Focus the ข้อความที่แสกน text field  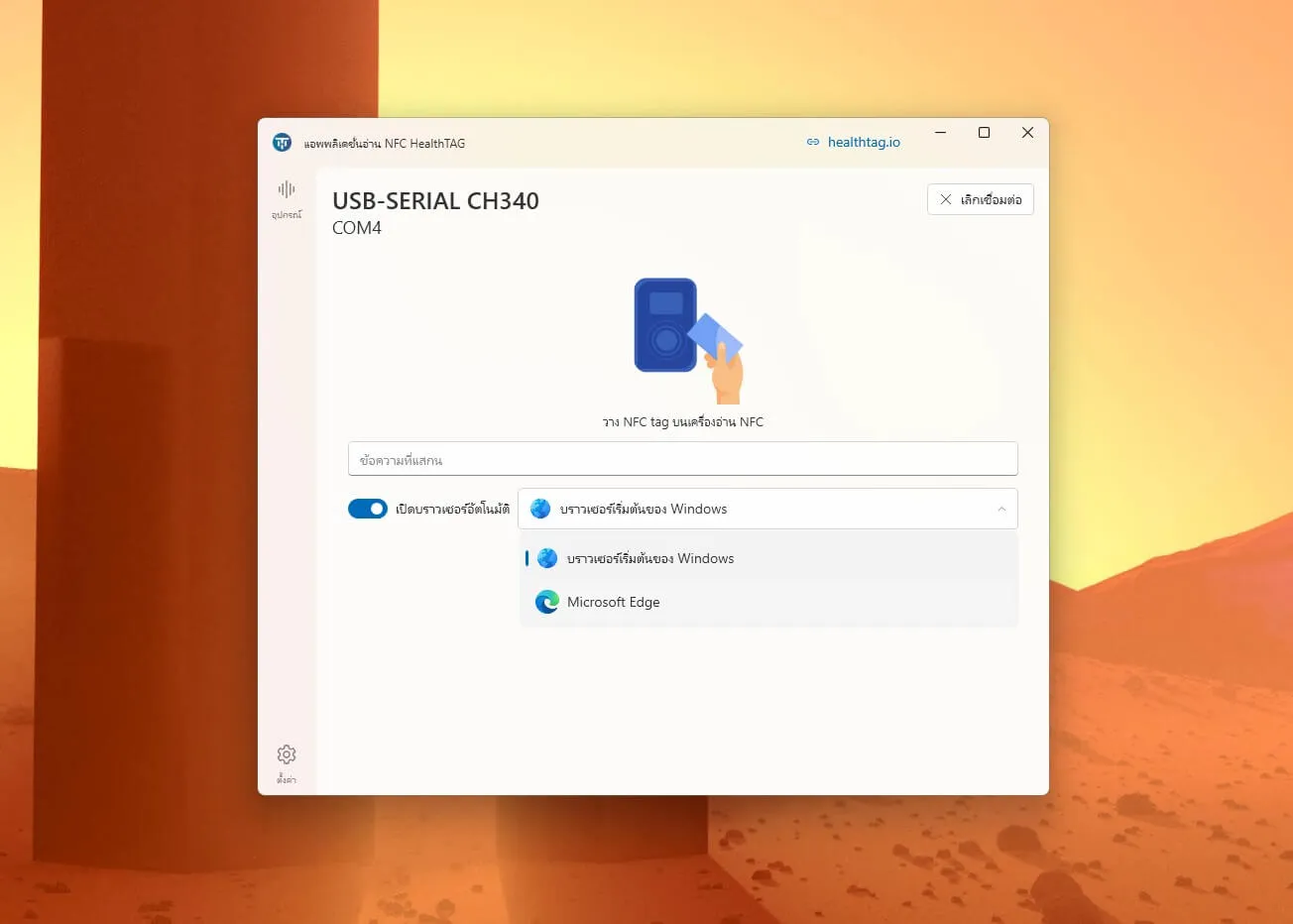683,459
